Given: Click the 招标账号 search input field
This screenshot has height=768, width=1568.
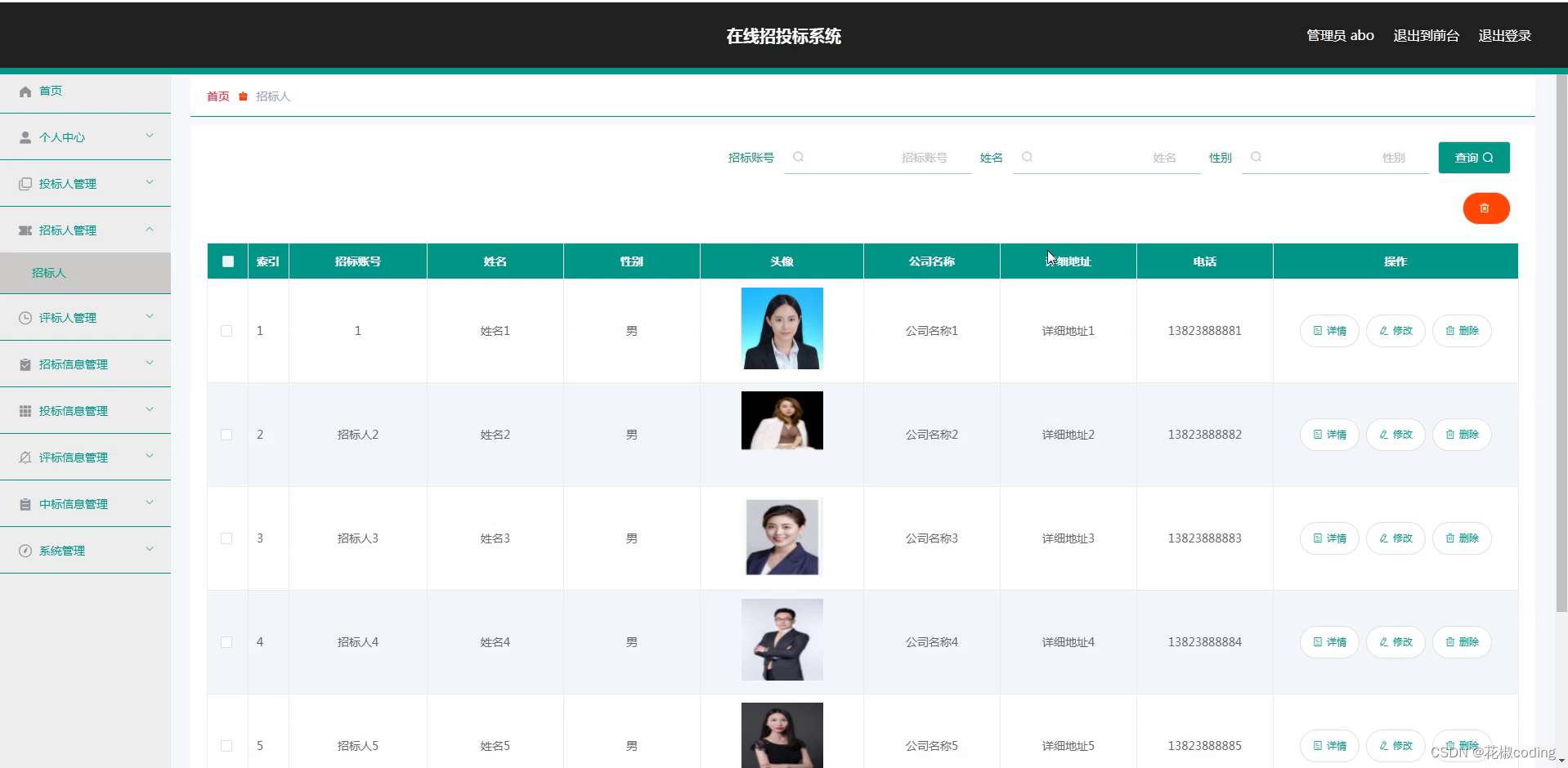Looking at the screenshot, I should tap(878, 158).
